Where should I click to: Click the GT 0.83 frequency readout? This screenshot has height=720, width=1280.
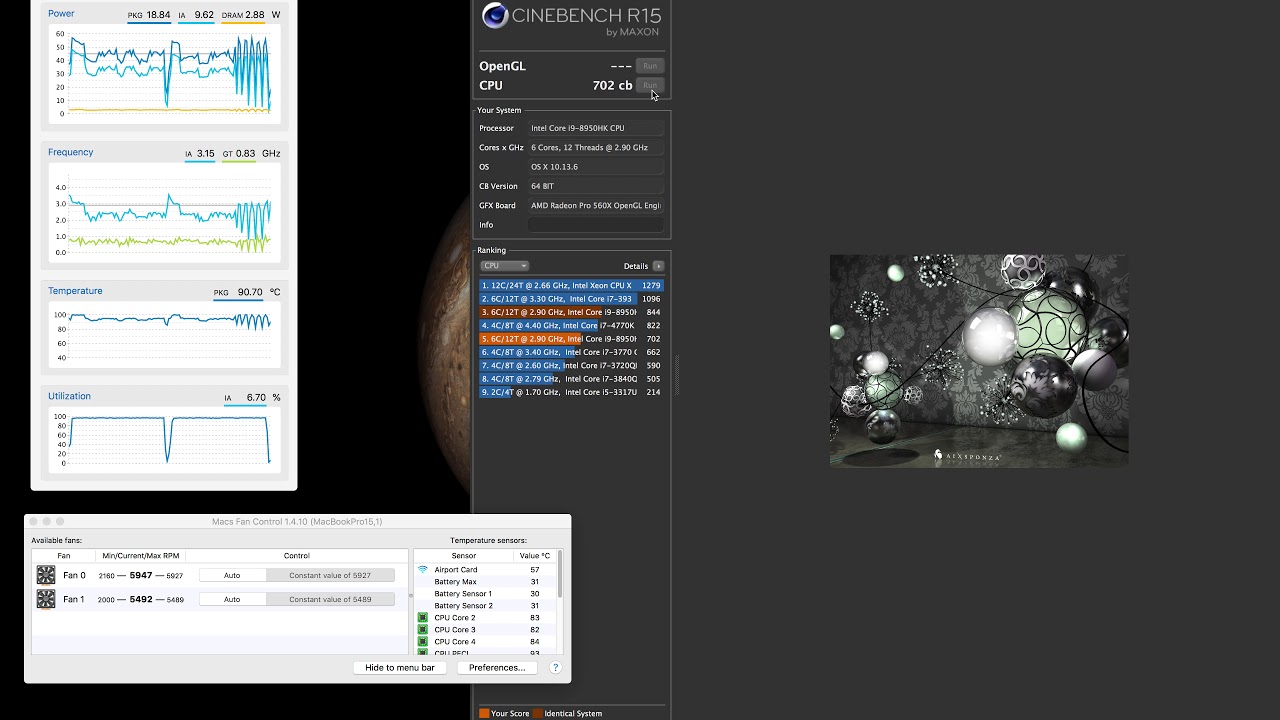[x=238, y=154]
